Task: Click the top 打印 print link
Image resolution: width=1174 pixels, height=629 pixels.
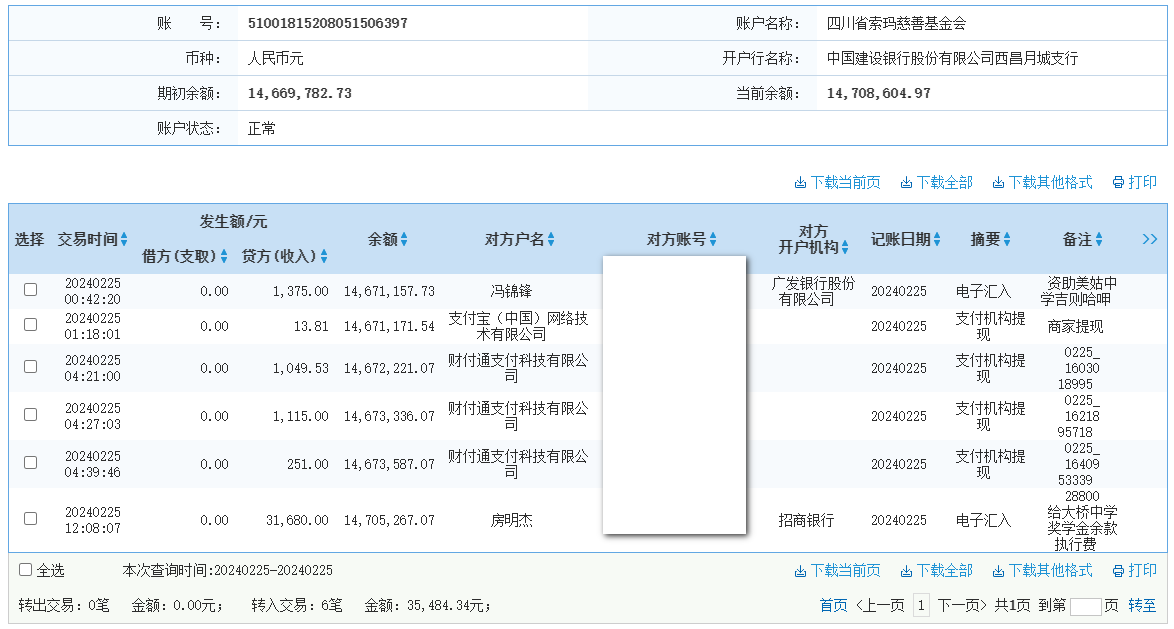Action: coord(1134,182)
